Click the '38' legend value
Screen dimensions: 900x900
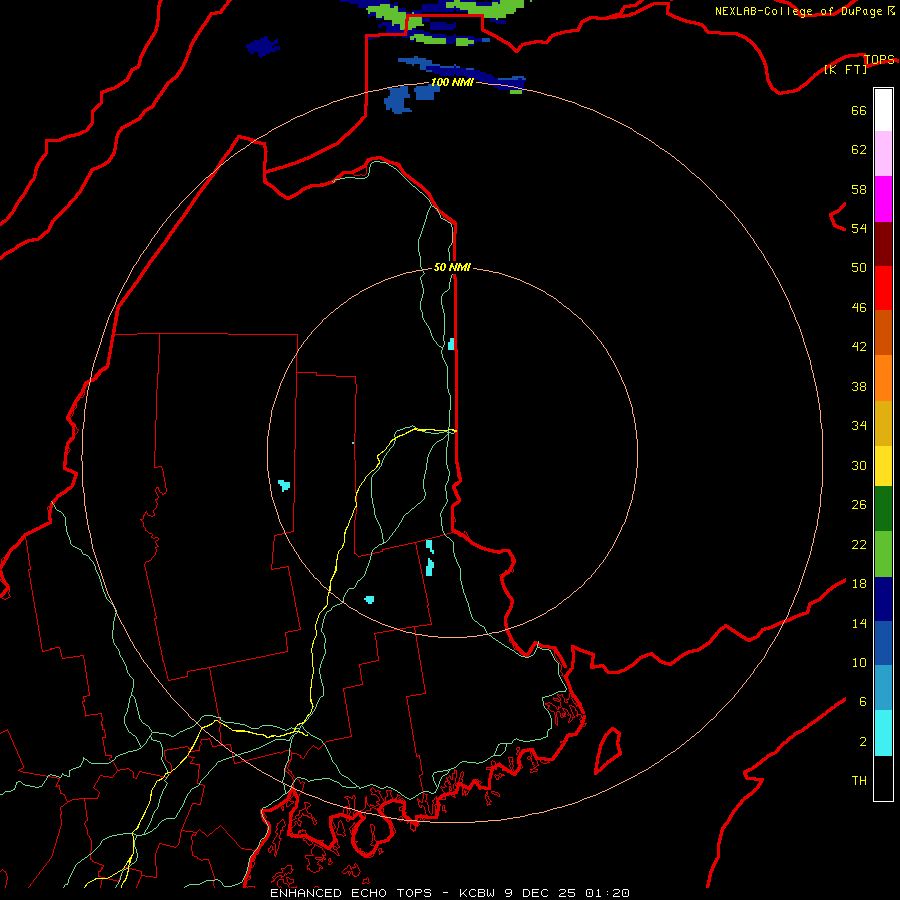(x=859, y=387)
